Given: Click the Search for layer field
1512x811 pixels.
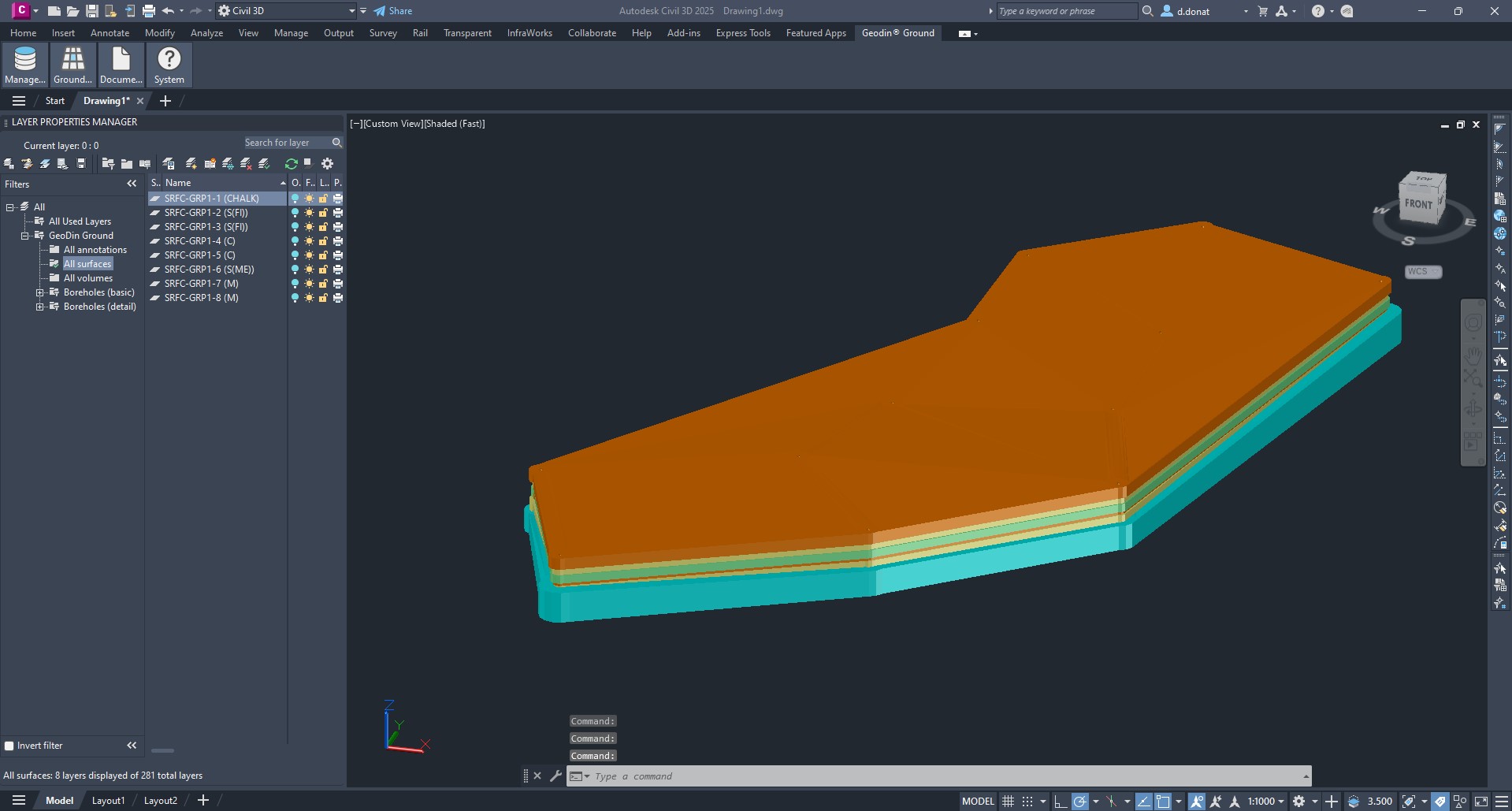Looking at the screenshot, I should click(285, 143).
